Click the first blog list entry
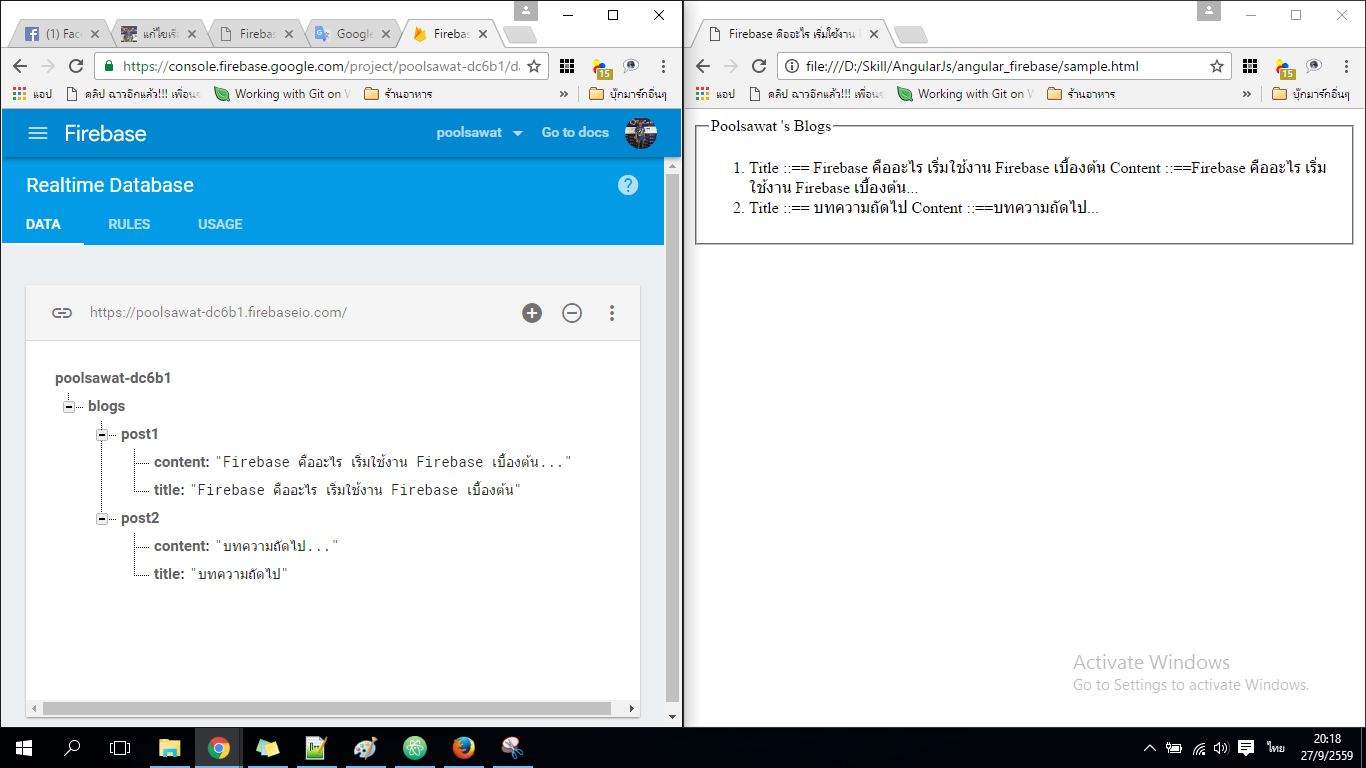 click(x=1038, y=178)
